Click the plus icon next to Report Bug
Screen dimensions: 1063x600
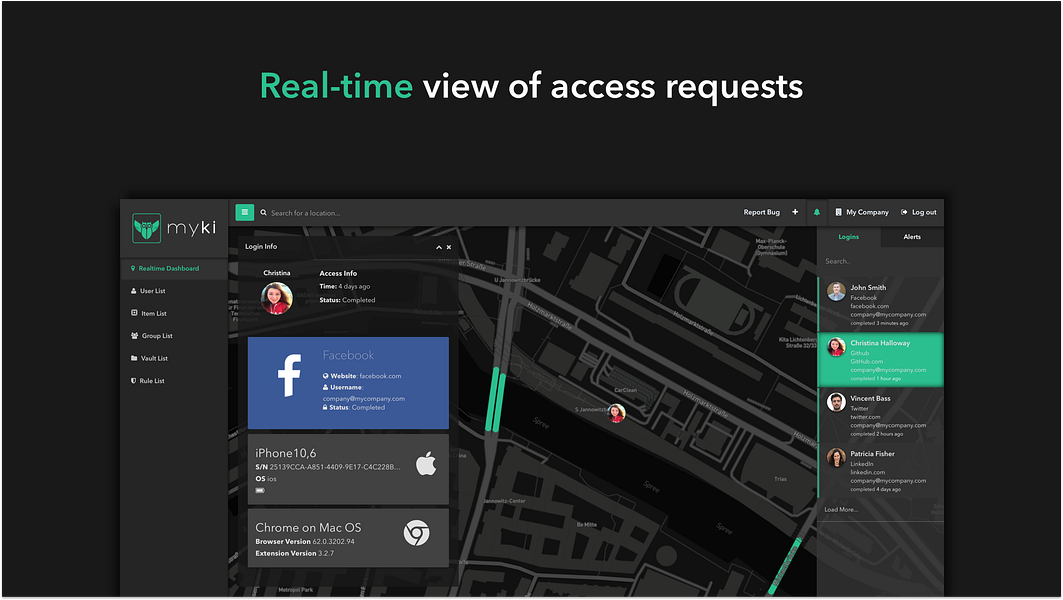coord(794,212)
